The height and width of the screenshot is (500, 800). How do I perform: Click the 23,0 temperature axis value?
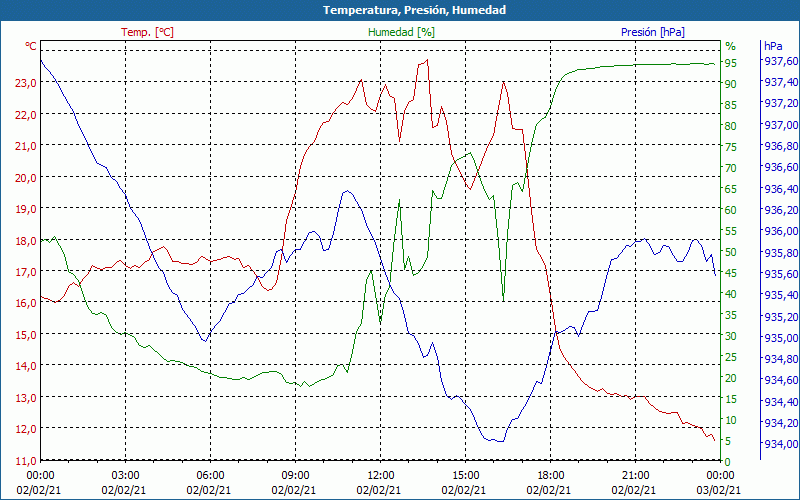26,83
